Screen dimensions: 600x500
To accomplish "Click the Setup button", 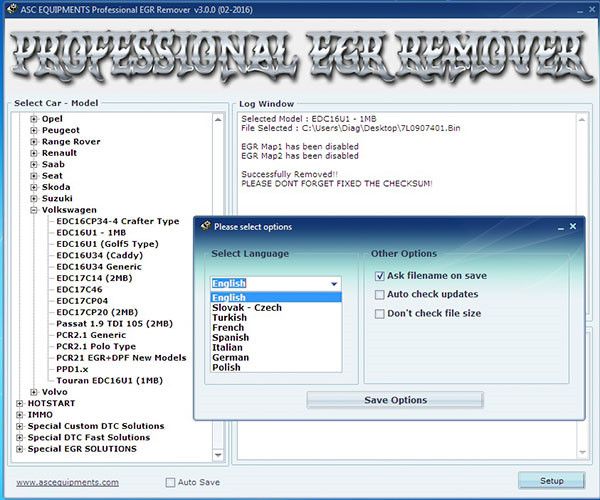I will pos(551,481).
